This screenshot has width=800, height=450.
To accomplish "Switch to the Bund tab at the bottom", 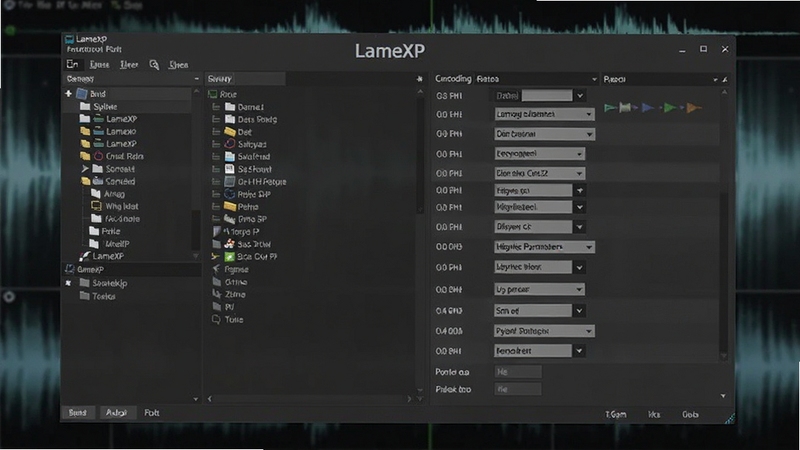I will [78, 412].
